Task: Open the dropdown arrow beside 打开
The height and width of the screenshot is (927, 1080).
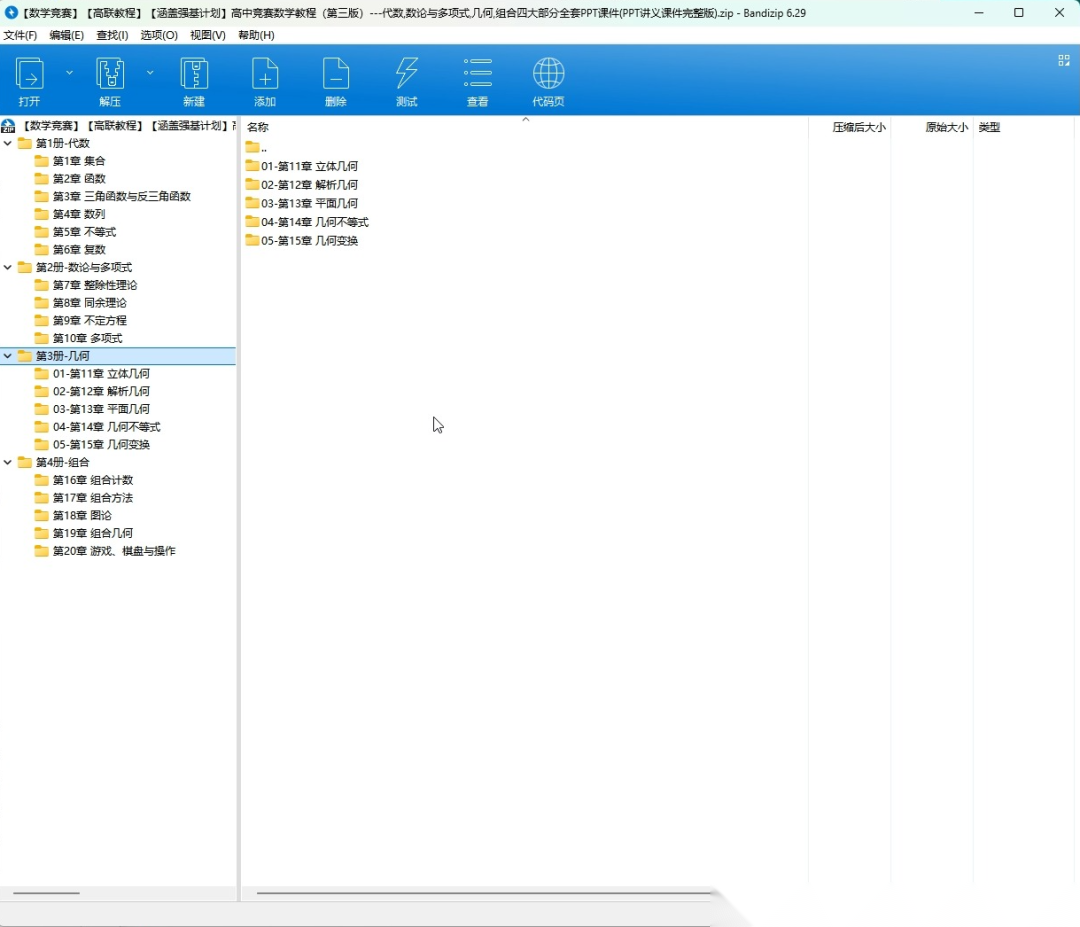Action: [69, 72]
